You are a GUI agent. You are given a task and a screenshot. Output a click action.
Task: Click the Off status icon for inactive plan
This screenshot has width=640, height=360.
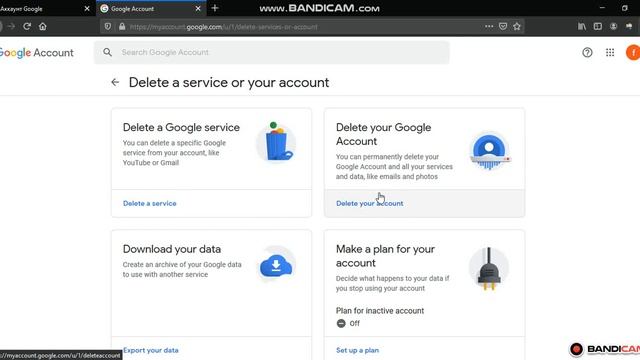tap(341, 323)
